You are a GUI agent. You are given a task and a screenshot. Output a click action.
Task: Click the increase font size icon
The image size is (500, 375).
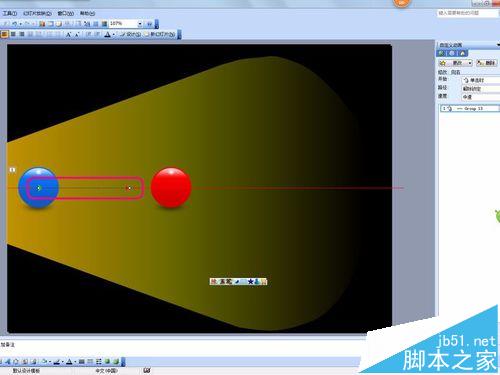[68, 35]
